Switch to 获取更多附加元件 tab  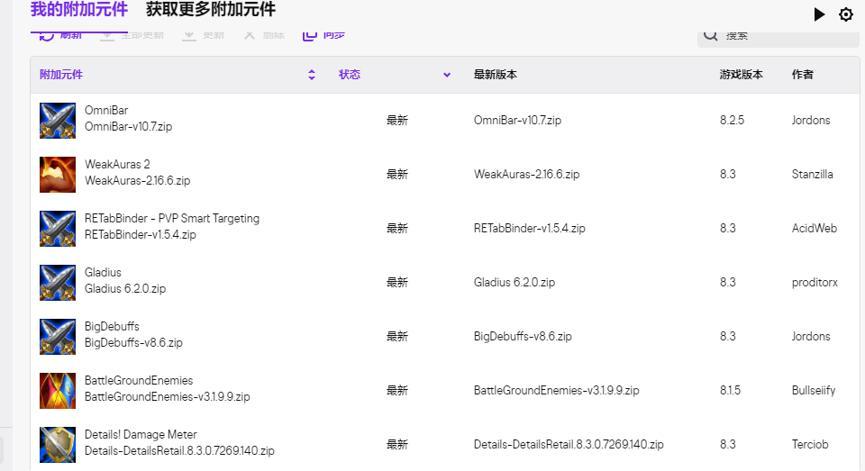(210, 9)
